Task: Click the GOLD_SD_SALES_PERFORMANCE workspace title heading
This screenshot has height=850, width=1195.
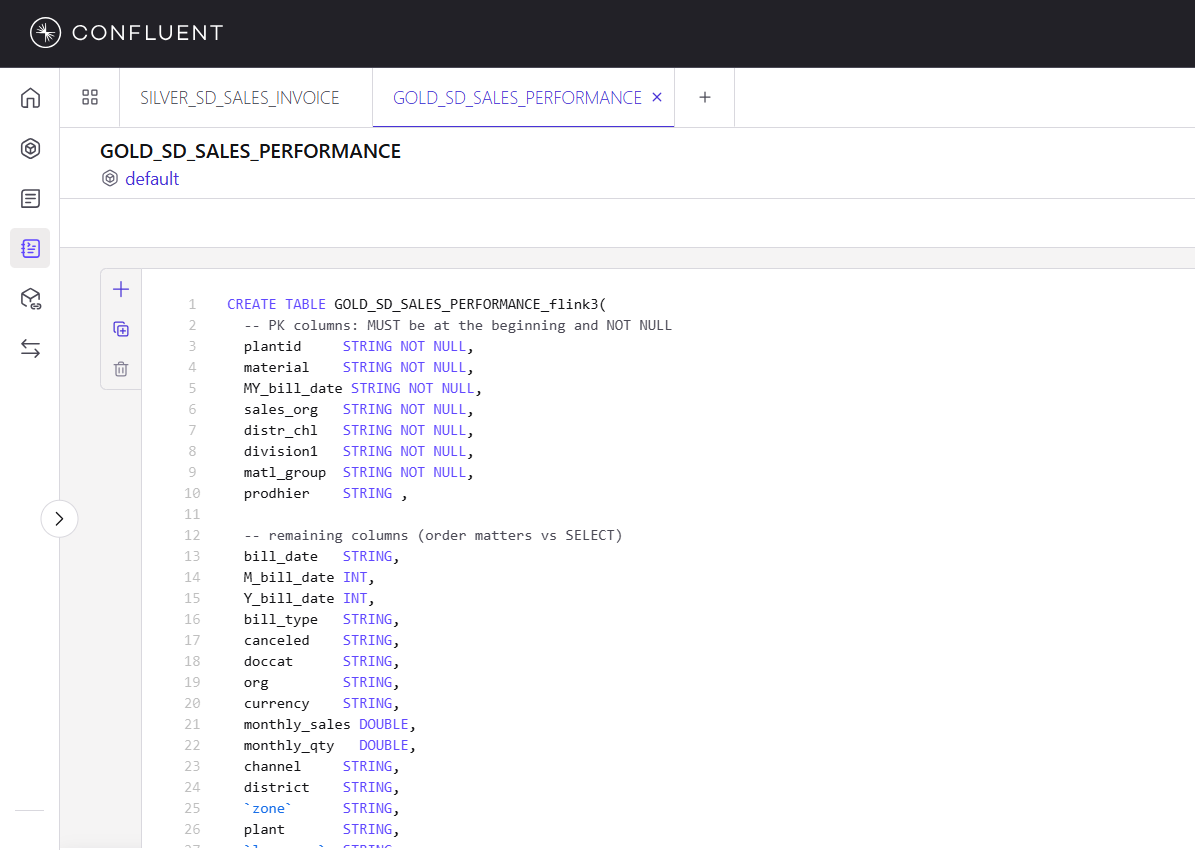Action: pos(250,151)
